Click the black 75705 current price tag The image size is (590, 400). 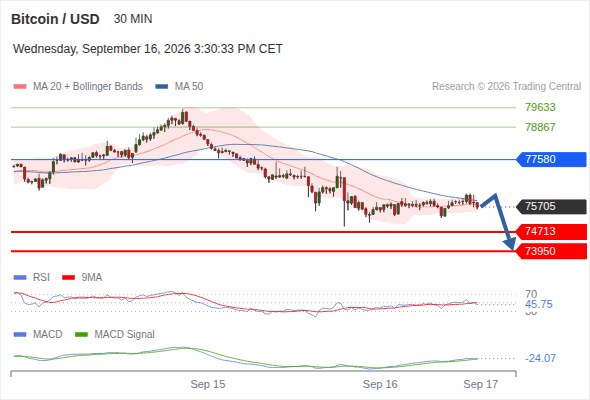551,207
